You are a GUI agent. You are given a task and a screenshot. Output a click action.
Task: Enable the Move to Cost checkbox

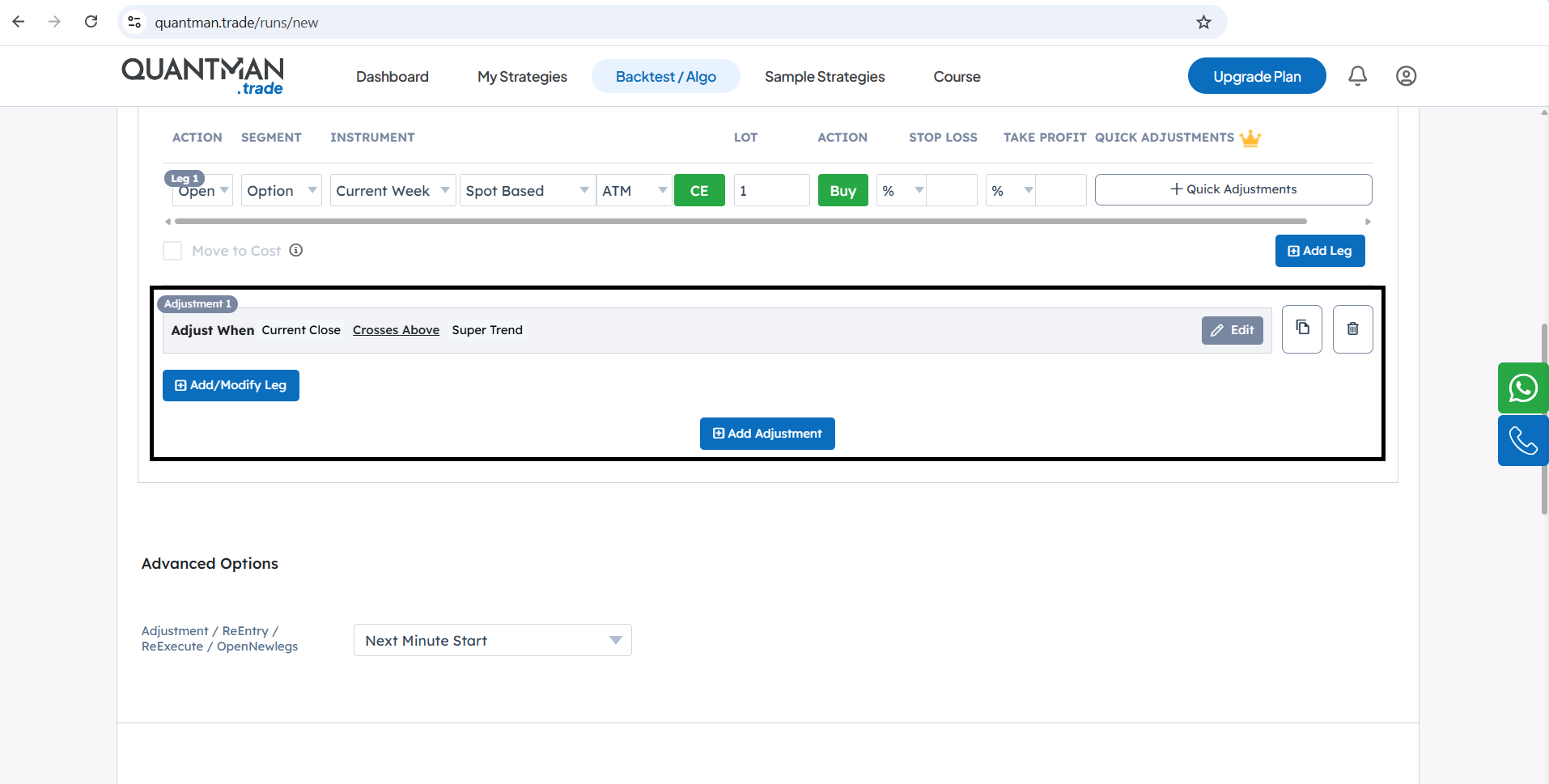tap(172, 251)
